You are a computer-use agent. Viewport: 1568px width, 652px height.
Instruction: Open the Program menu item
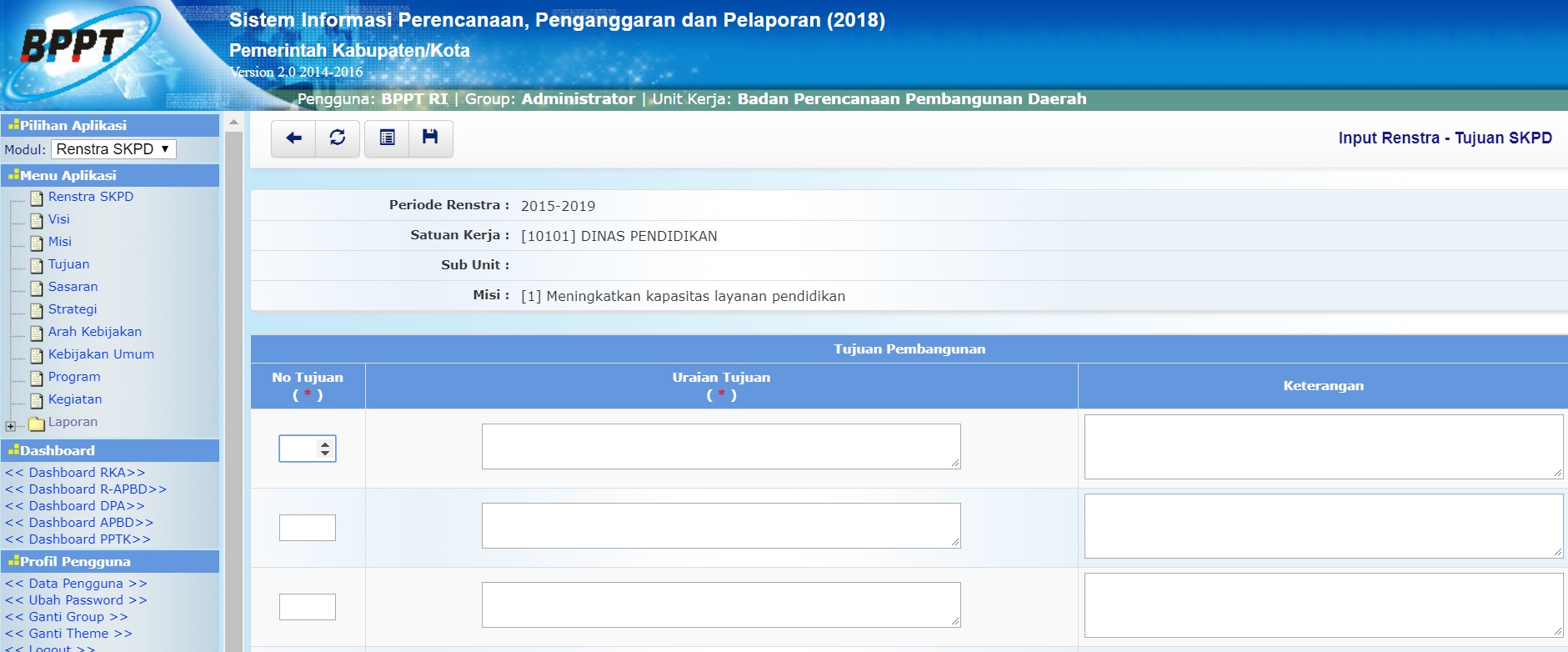[x=74, y=377]
